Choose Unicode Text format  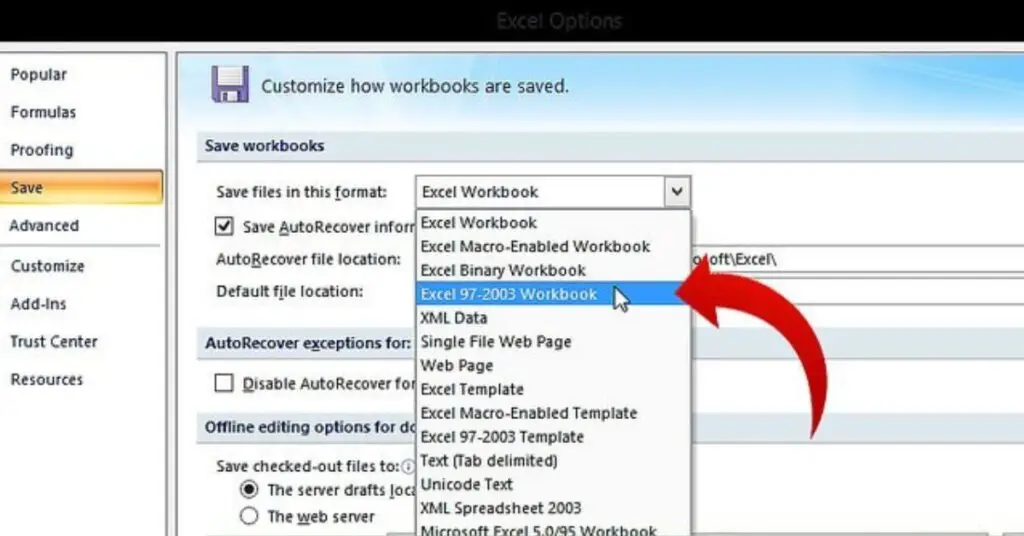[x=553, y=484]
